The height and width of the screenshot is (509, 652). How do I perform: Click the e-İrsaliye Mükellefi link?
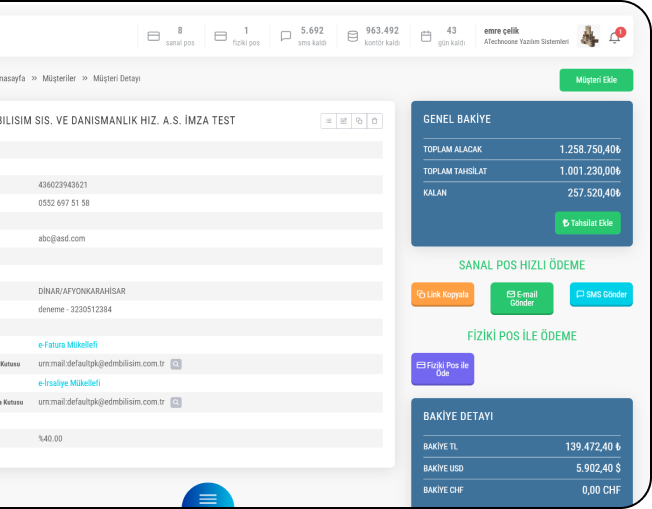(x=69, y=383)
